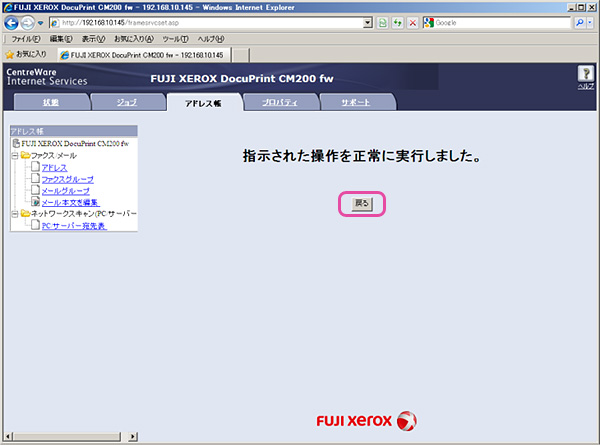Open the ヘルプ help question mark icon
This screenshot has height=445, width=600.
(x=586, y=75)
